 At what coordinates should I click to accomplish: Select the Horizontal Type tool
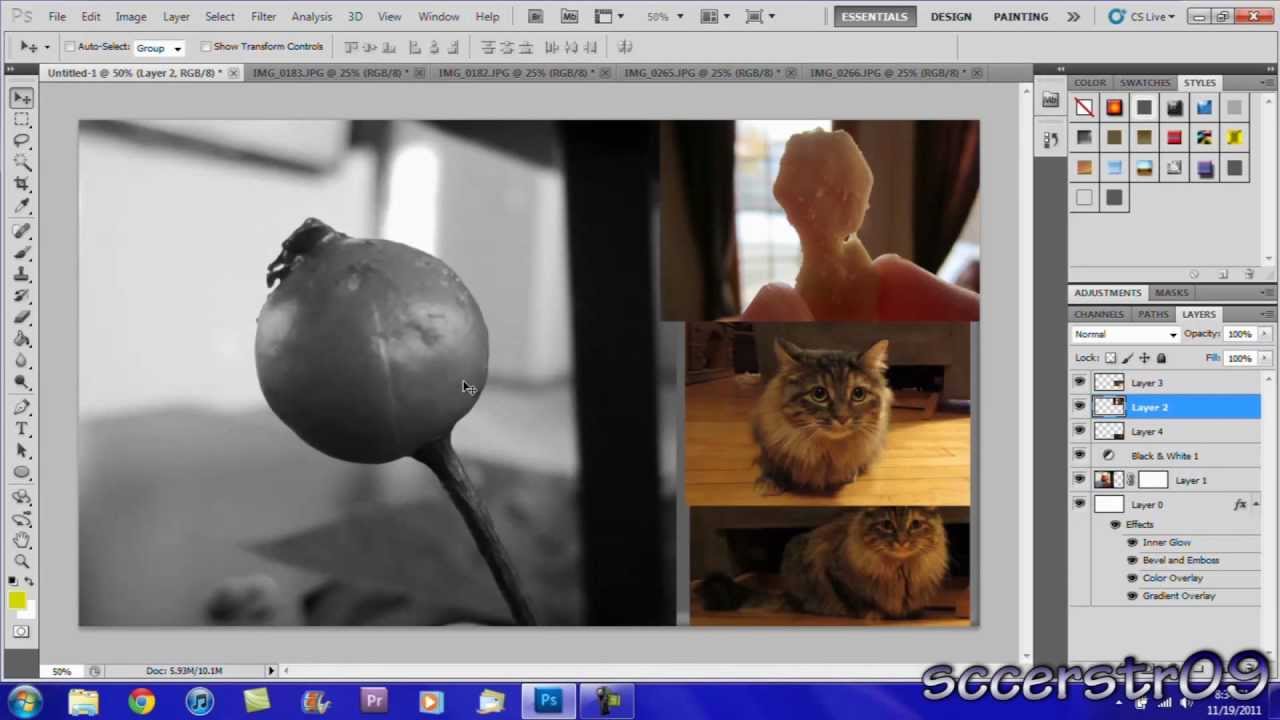(22, 429)
